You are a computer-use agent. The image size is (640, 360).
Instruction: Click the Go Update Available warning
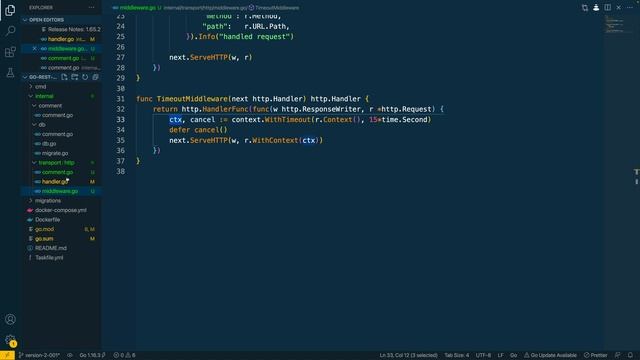click(550, 356)
